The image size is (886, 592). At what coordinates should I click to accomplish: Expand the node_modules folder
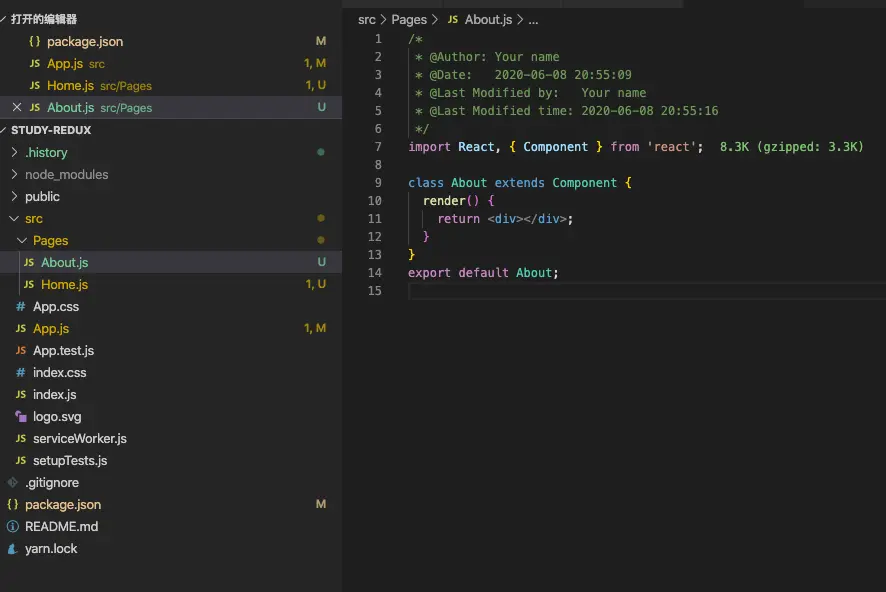click(x=15, y=174)
